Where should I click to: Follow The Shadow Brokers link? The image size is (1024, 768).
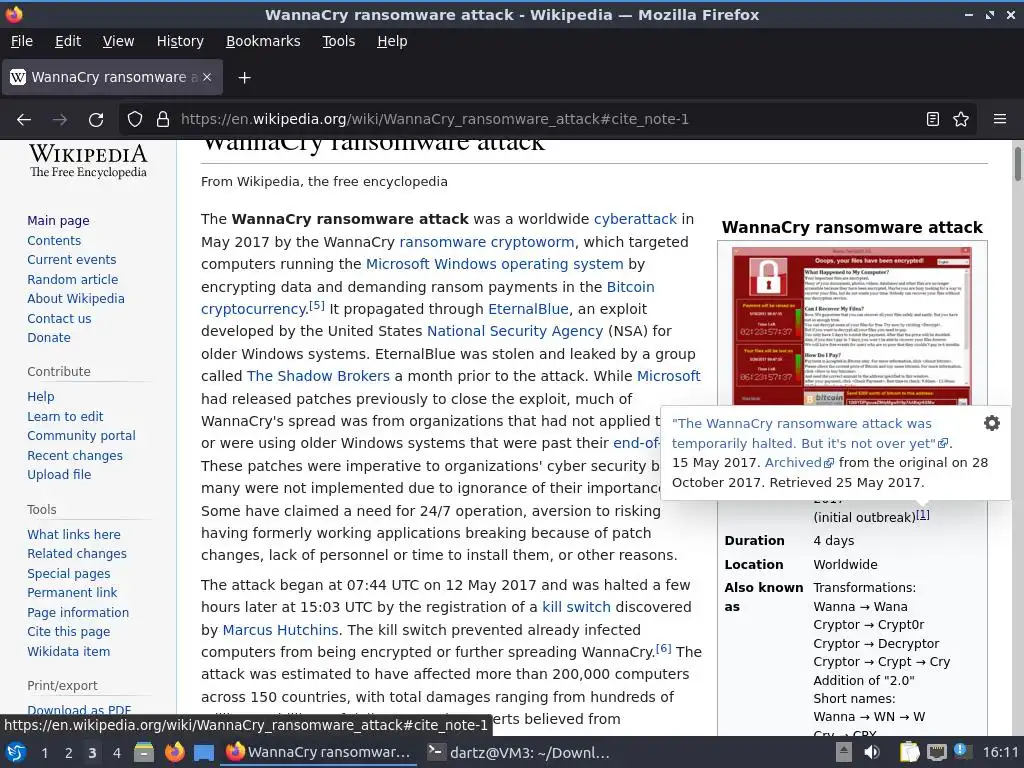318,376
